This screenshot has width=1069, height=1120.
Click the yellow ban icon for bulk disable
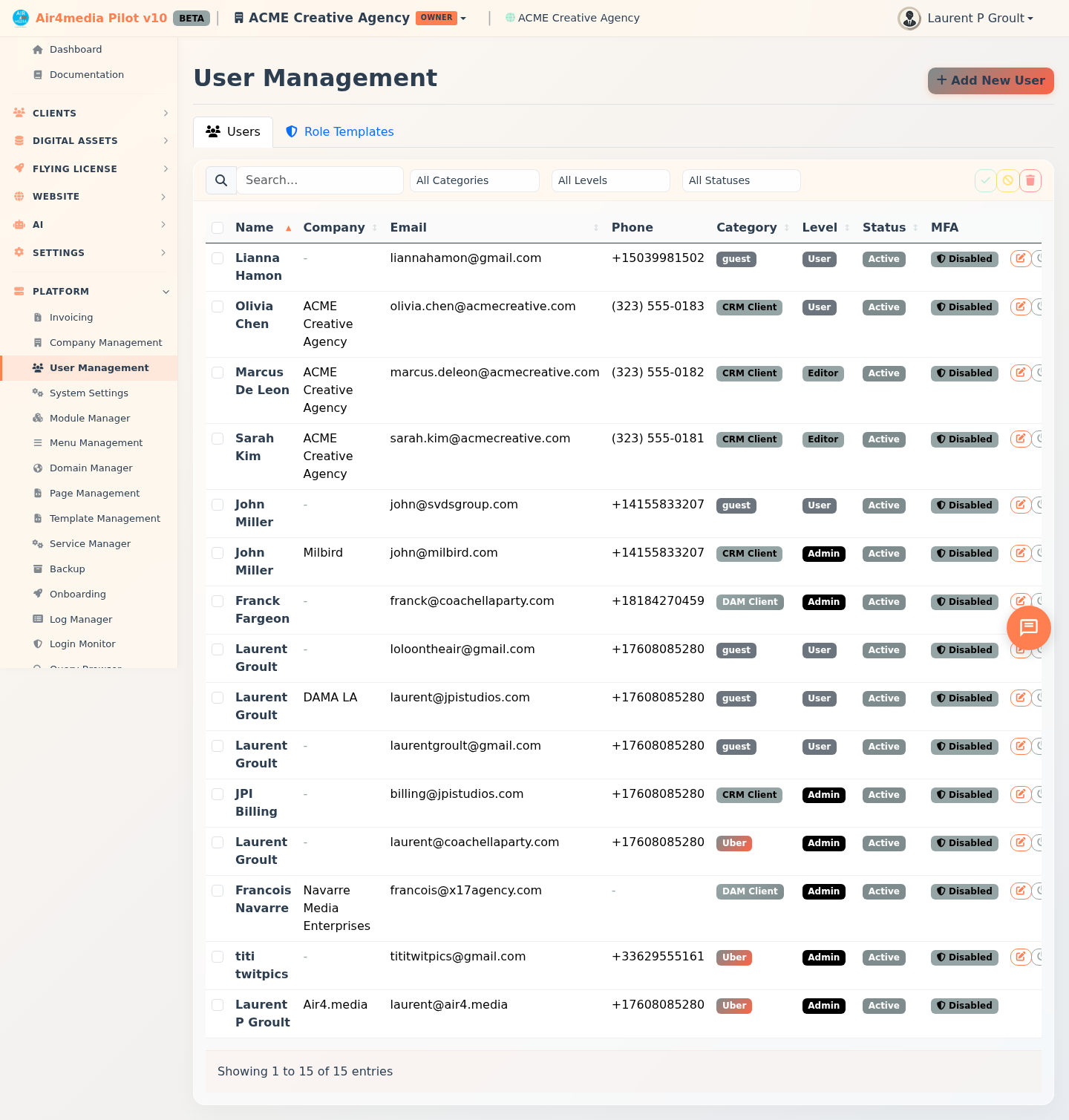click(1007, 180)
